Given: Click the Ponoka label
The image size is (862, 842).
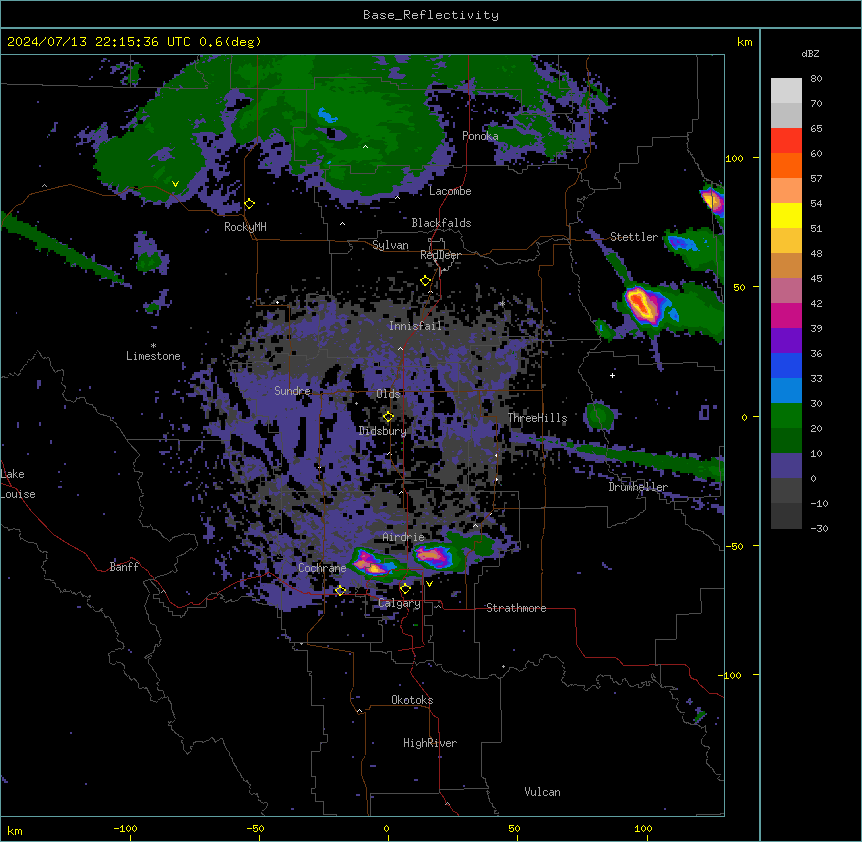Looking at the screenshot, I should (480, 136).
